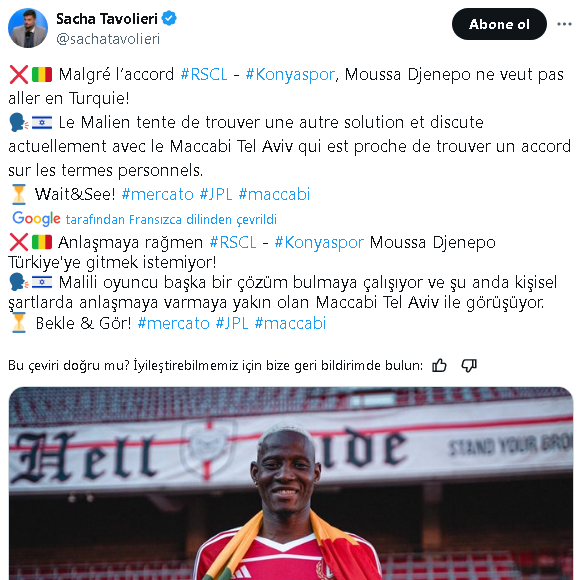This screenshot has height=580, width=577.
Task: Open #maccabi hashtag in original tweet
Action: (274, 194)
